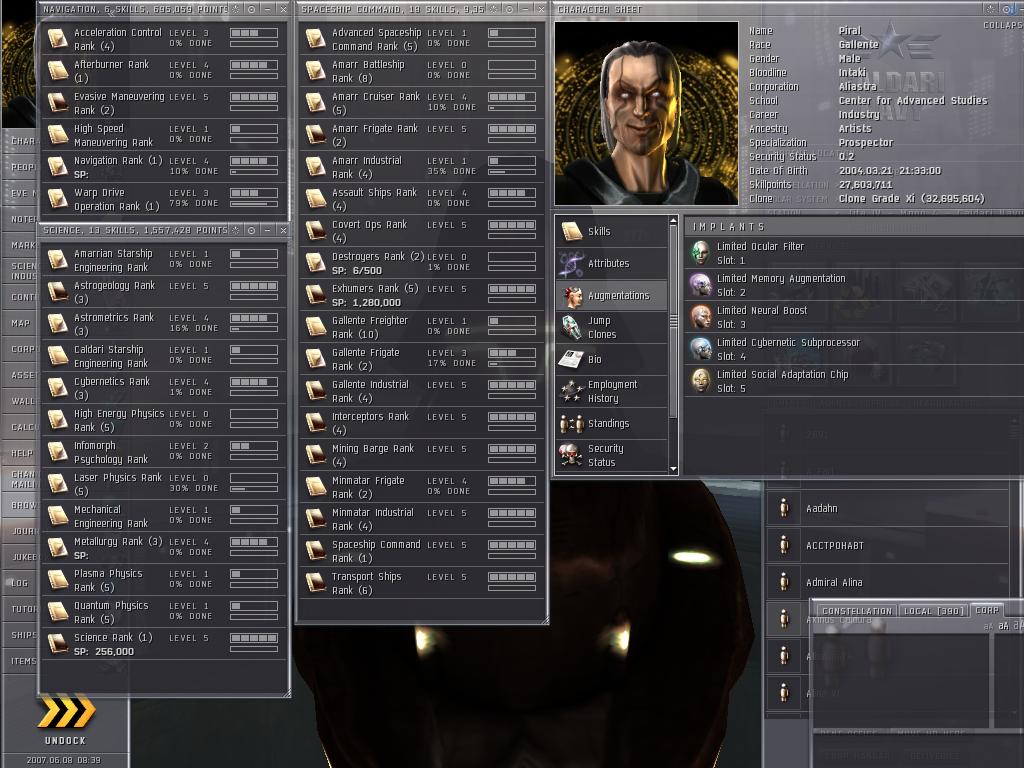Pin the Science skills window
1024x768 pixels.
(x=251, y=231)
